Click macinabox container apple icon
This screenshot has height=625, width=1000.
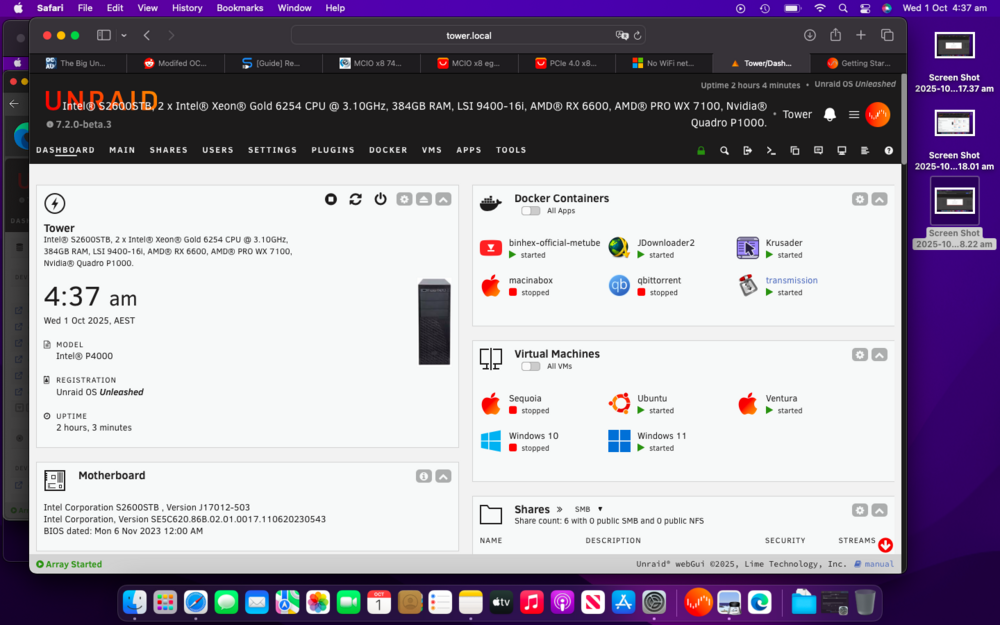[490, 286]
